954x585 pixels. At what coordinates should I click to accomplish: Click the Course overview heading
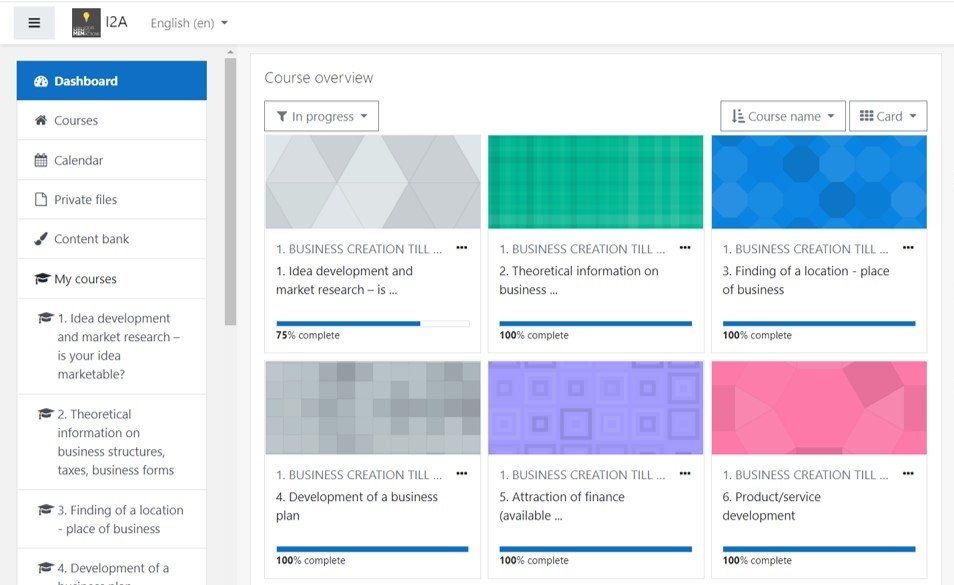pyautogui.click(x=319, y=78)
